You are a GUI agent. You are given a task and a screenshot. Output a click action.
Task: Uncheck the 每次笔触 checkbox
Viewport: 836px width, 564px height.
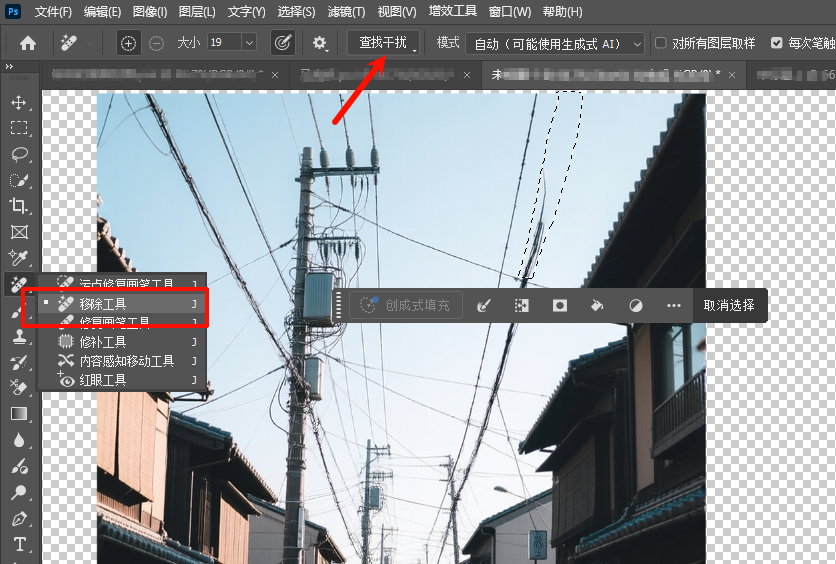point(777,43)
